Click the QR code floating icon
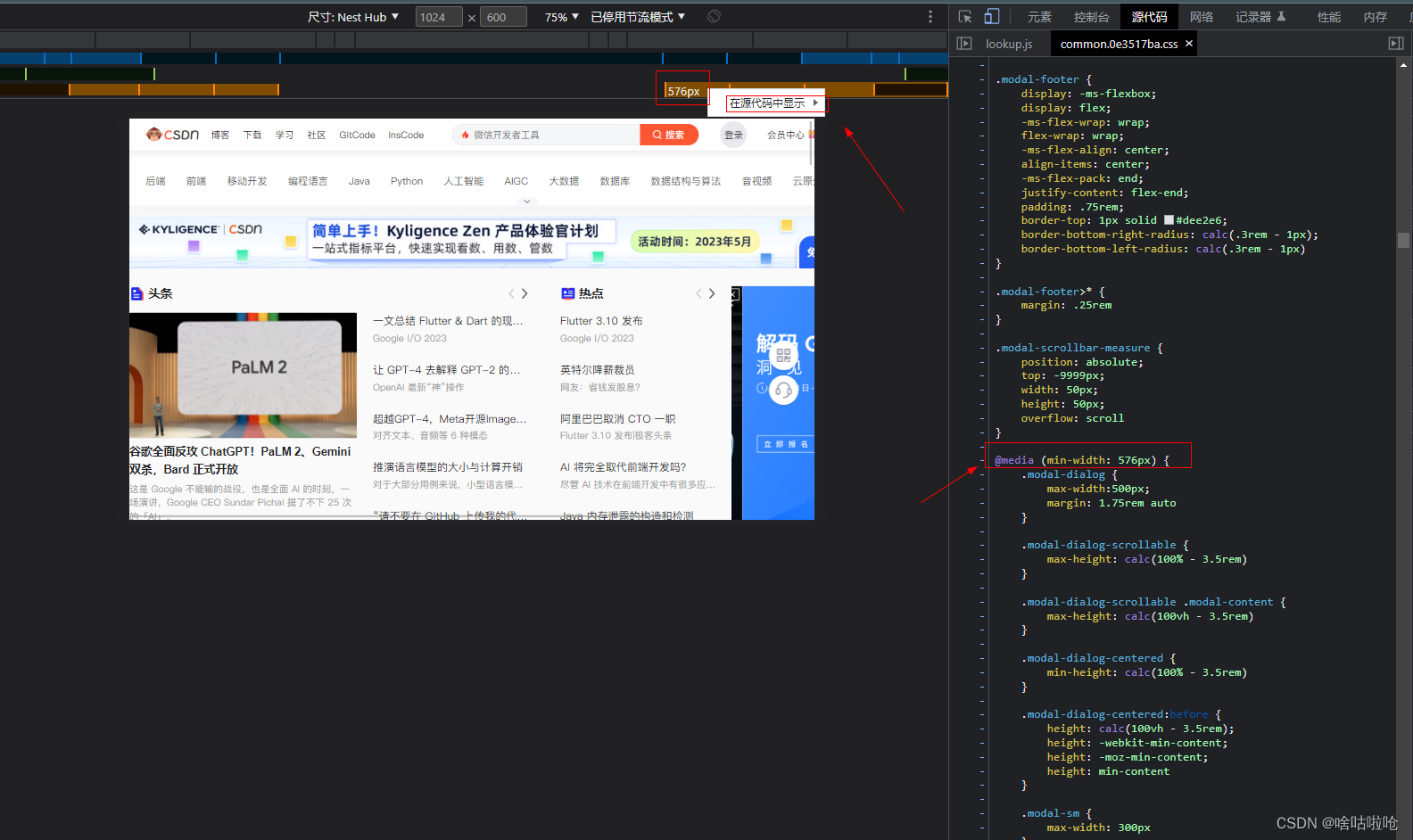 coord(783,356)
